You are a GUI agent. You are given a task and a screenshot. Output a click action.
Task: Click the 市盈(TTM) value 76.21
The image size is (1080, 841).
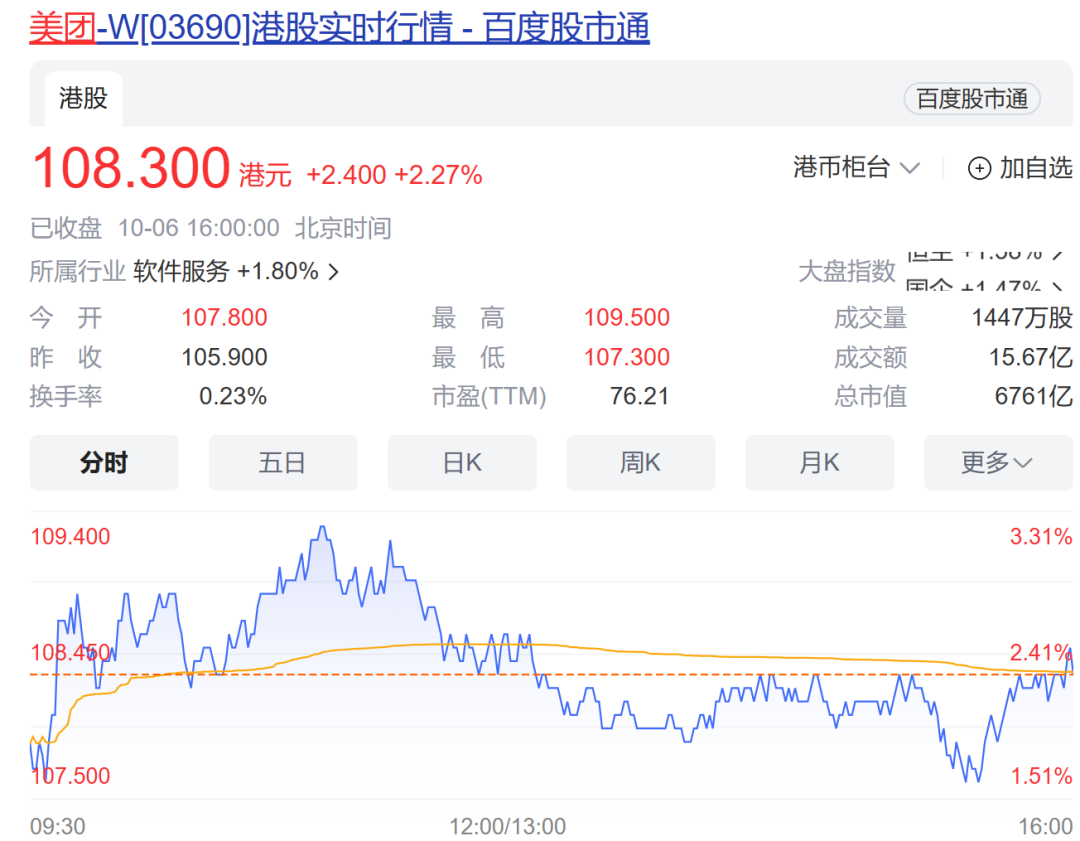tap(639, 396)
